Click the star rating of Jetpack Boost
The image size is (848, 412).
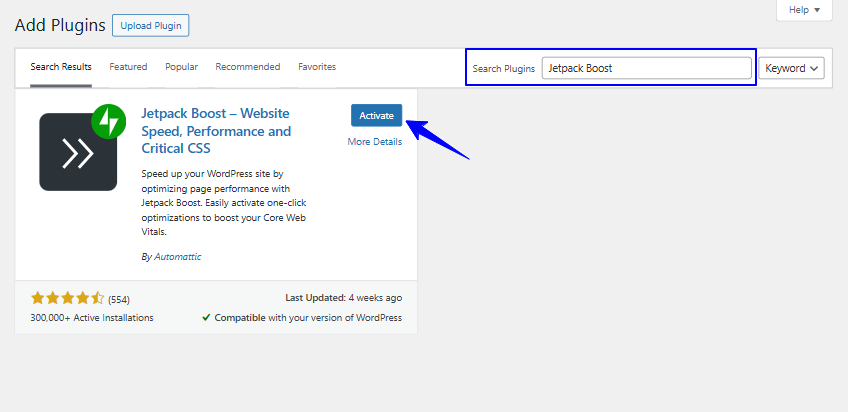(67, 298)
